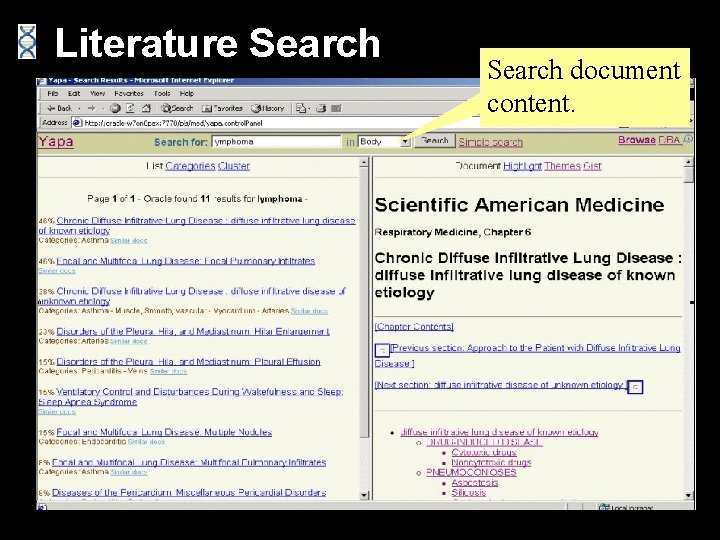Click Similar docs beside Pericarditis - Veins
This screenshot has height=540, width=720.
click(x=169, y=371)
